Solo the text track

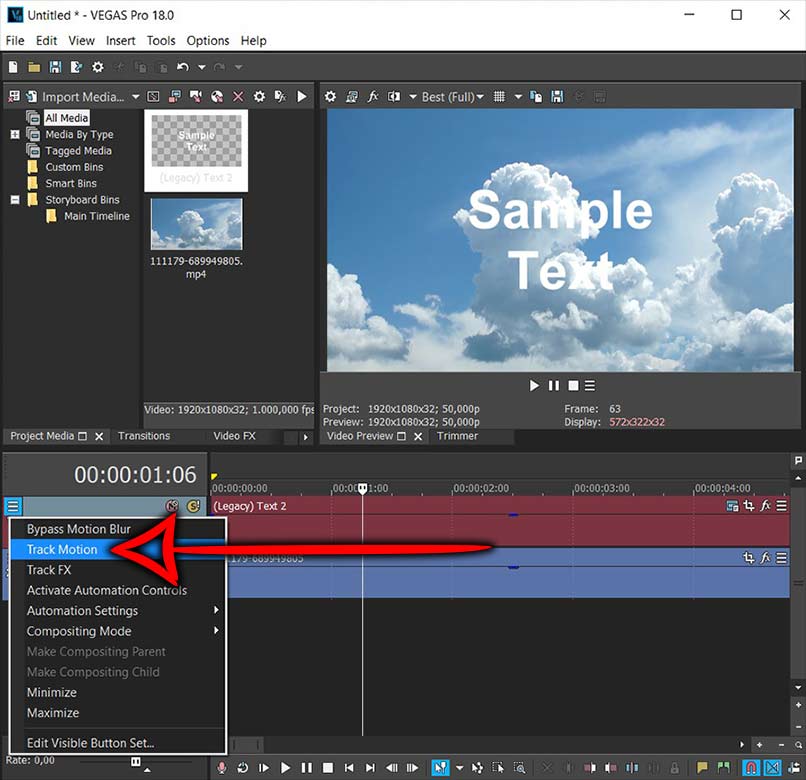193,506
